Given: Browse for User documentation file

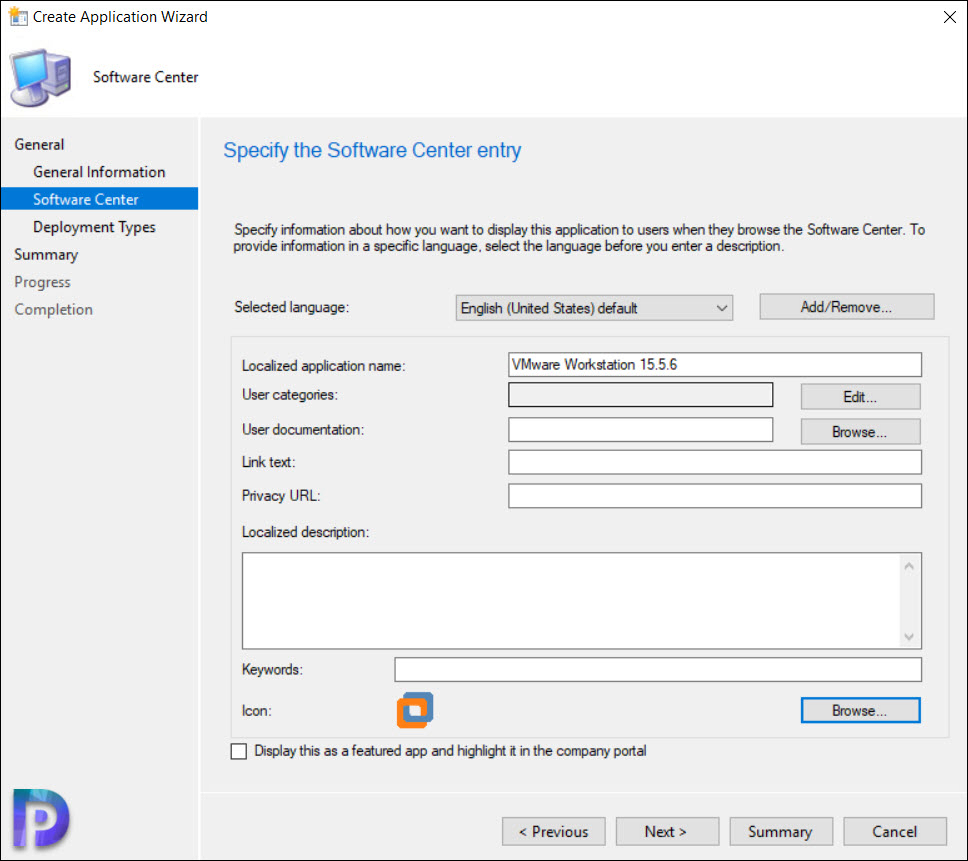Looking at the screenshot, I should [860, 432].
